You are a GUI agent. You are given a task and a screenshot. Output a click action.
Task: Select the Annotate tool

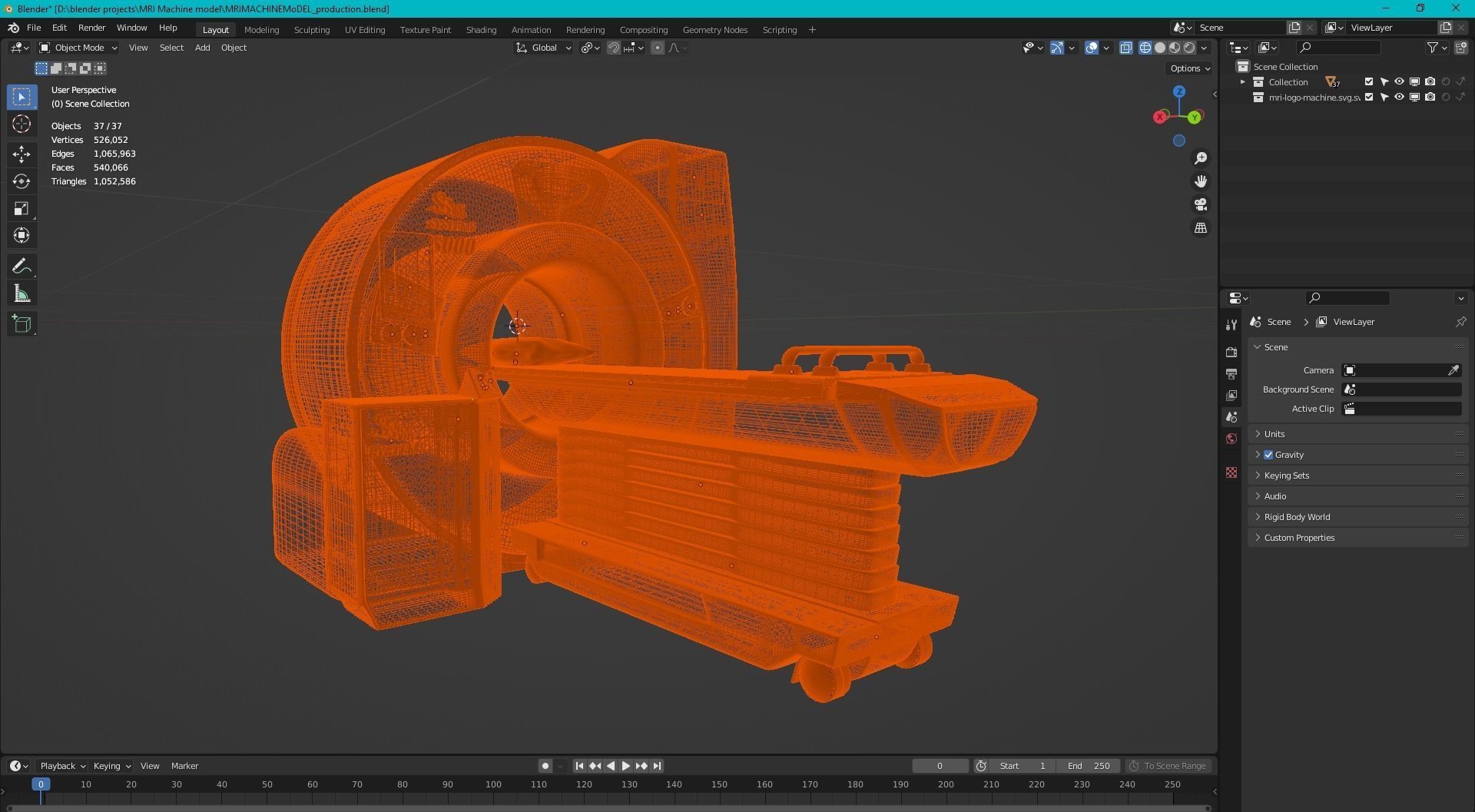(x=22, y=267)
